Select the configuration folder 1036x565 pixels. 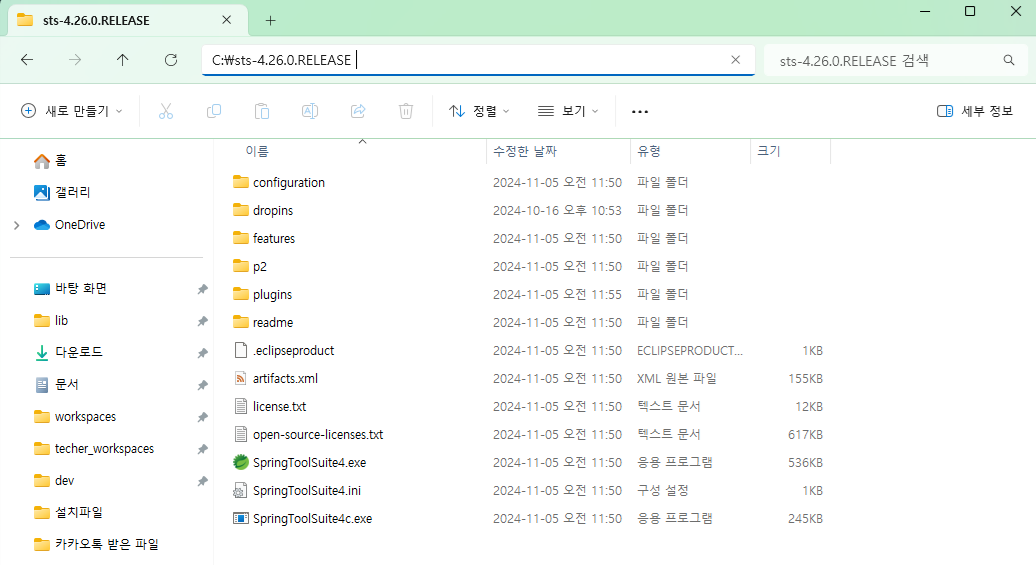coord(279,182)
